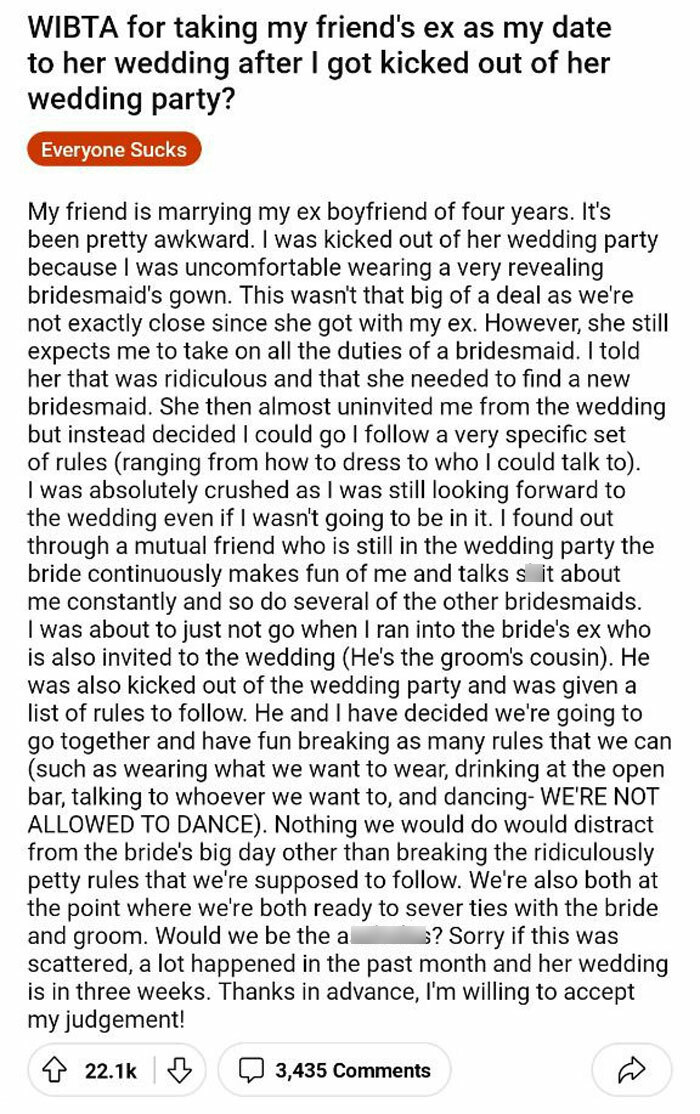Screen dimensions: 700x1114
Task: Downvote the post with the down arrow
Action: [x=179, y=1070]
